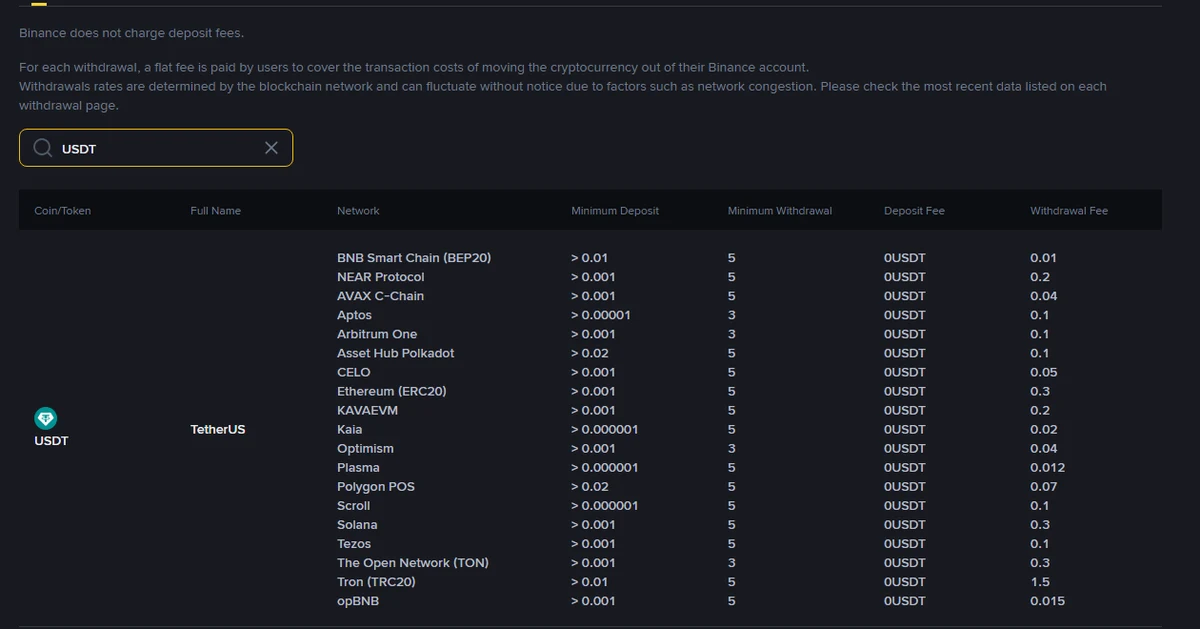Select the Kaia network entry
Screen dimensions: 1200x629
click(350, 429)
